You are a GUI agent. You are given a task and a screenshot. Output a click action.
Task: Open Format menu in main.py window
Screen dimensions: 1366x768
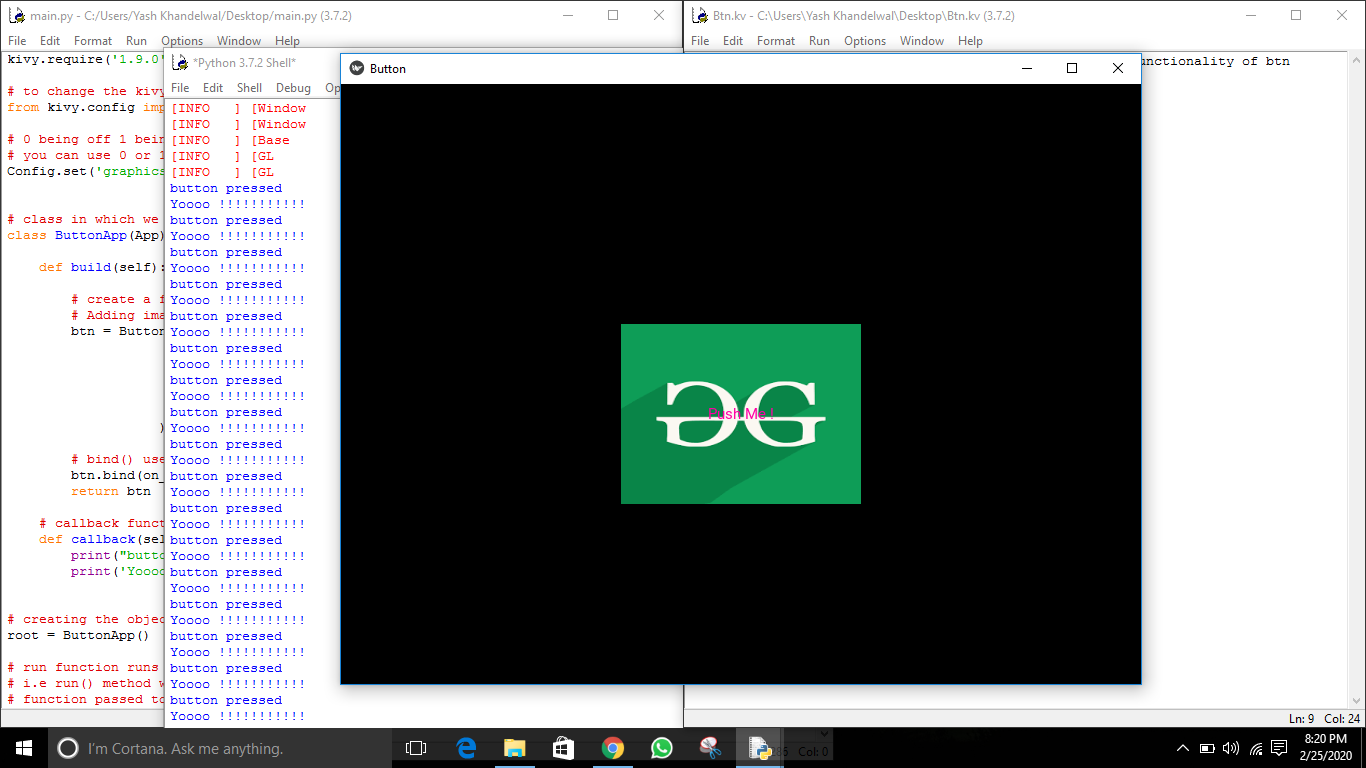(x=93, y=41)
